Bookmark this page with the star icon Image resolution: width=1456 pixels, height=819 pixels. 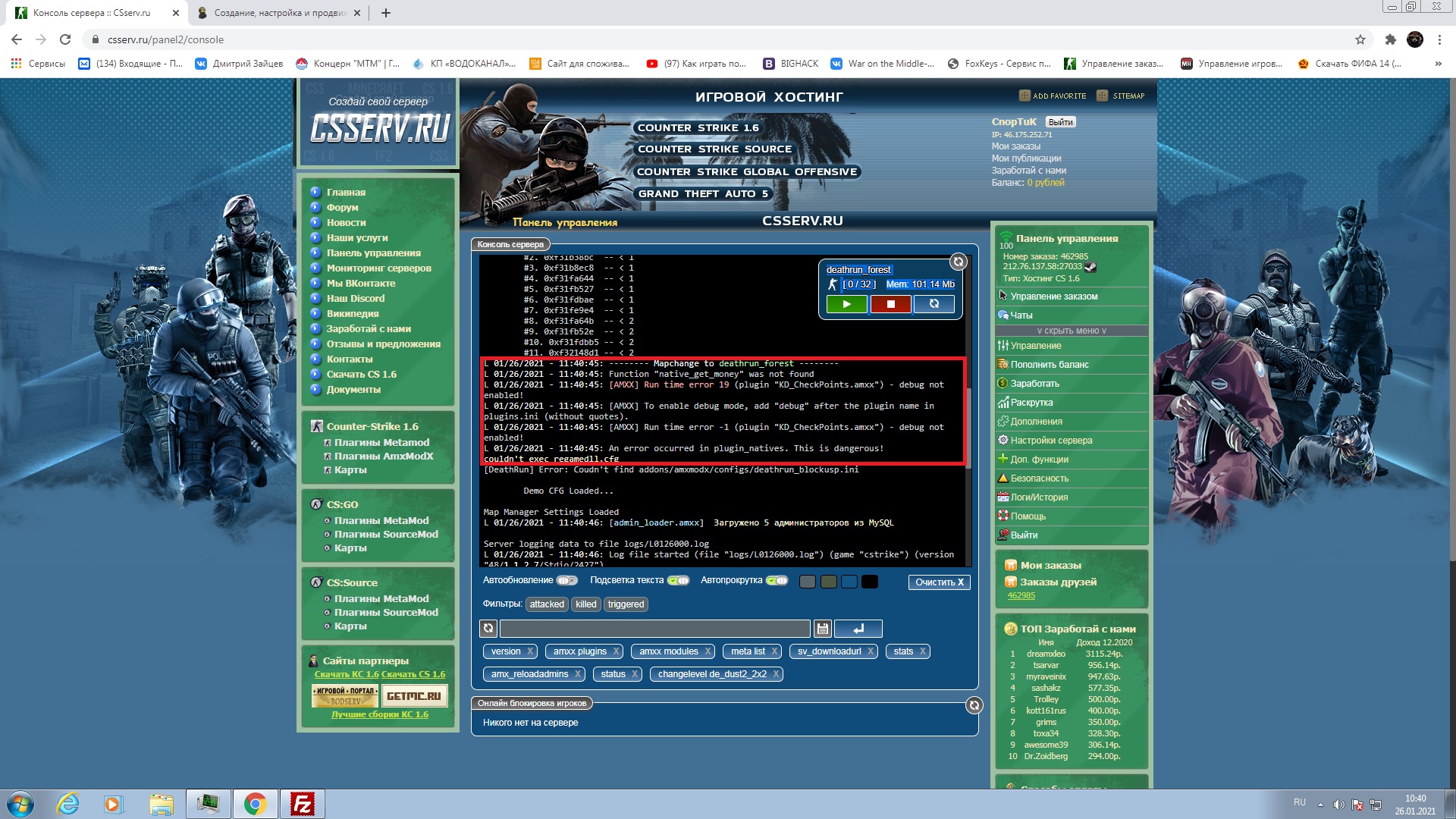pos(1360,39)
